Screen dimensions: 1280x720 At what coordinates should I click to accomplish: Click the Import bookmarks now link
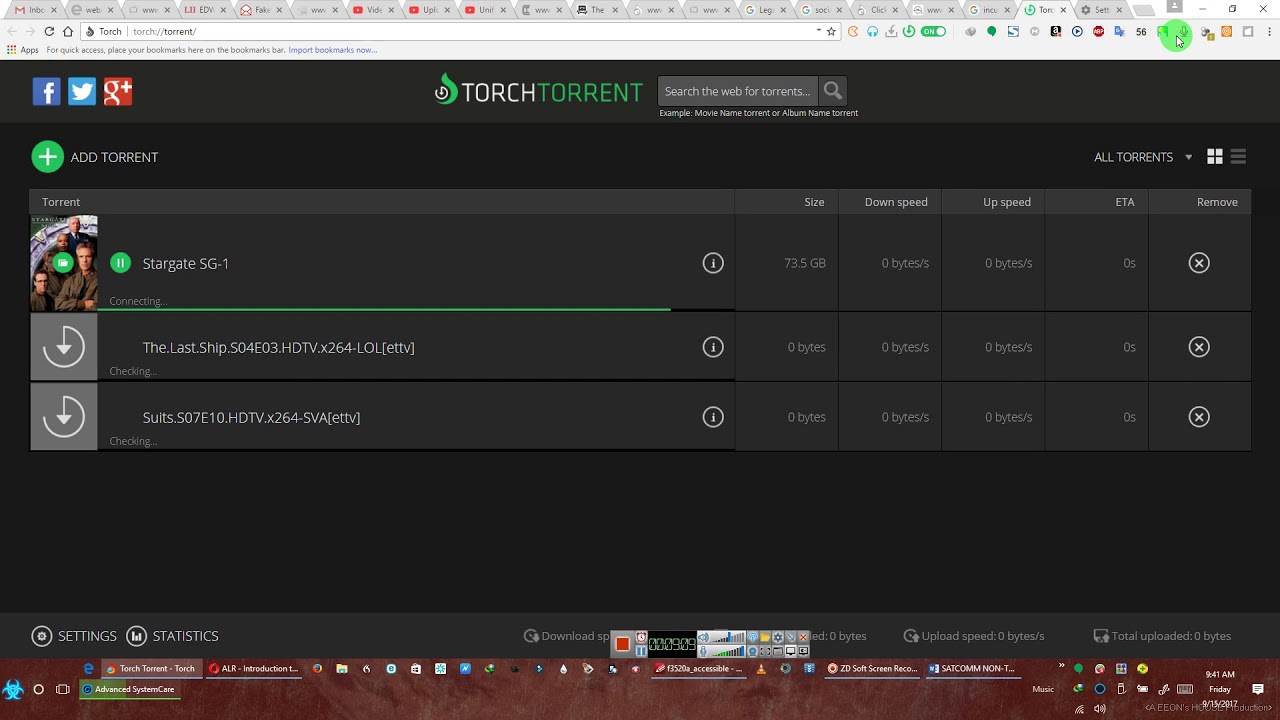[333, 50]
